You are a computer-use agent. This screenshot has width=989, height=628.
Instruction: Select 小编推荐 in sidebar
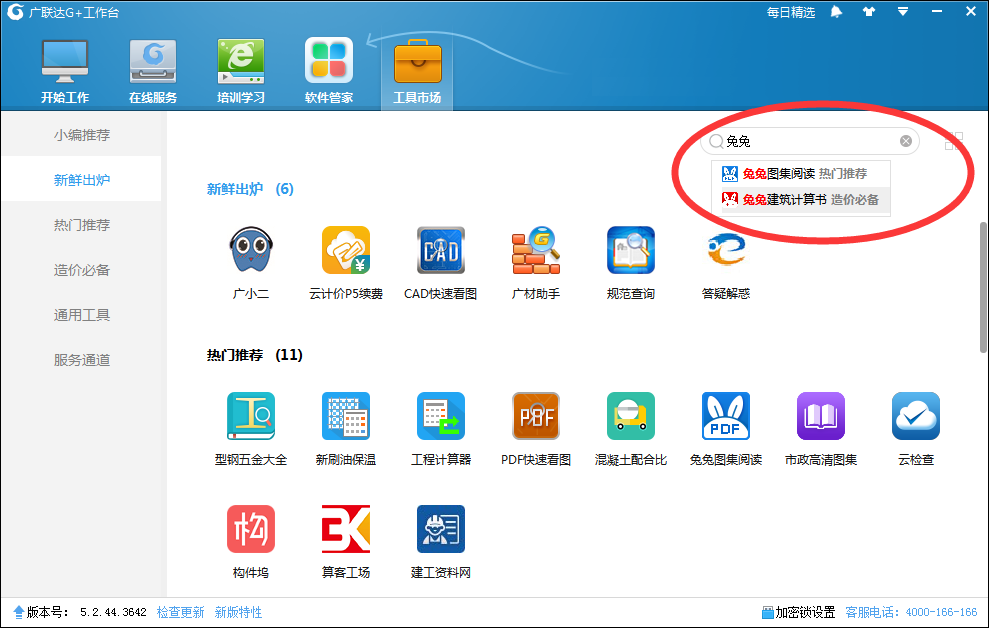pyautogui.click(x=81, y=135)
